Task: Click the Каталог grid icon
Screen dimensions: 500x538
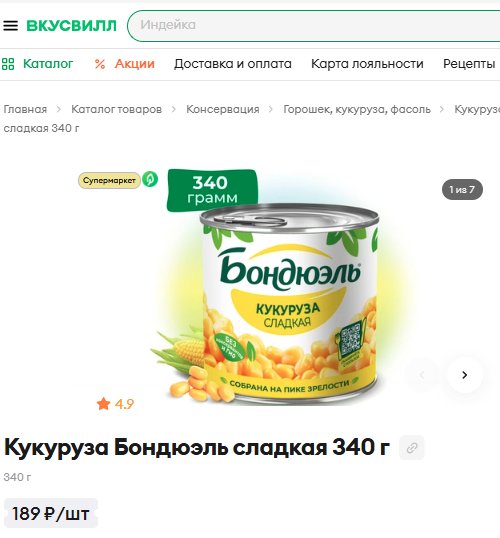Action: pyautogui.click(x=8, y=64)
